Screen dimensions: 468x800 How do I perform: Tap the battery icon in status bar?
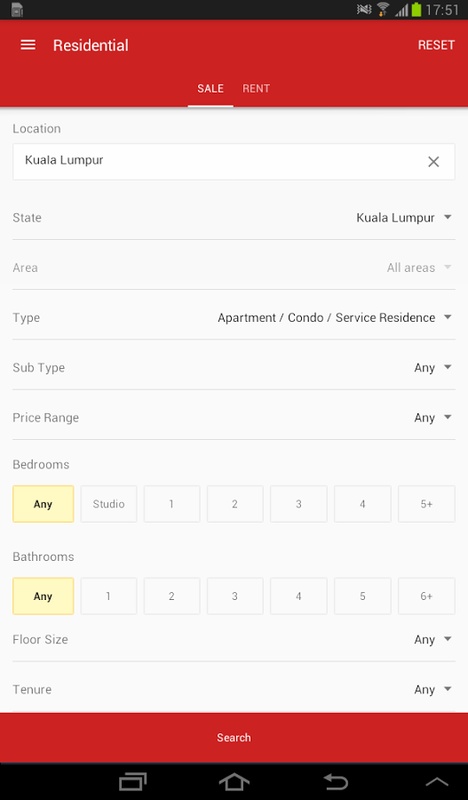pyautogui.click(x=416, y=10)
